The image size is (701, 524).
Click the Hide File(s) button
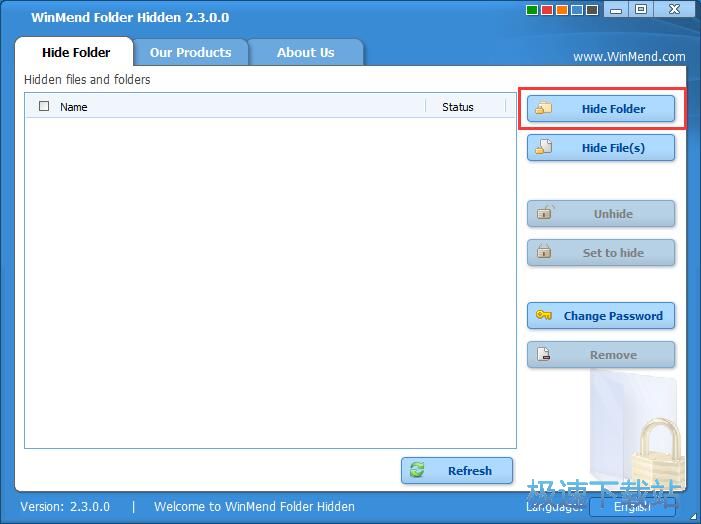[x=601, y=148]
